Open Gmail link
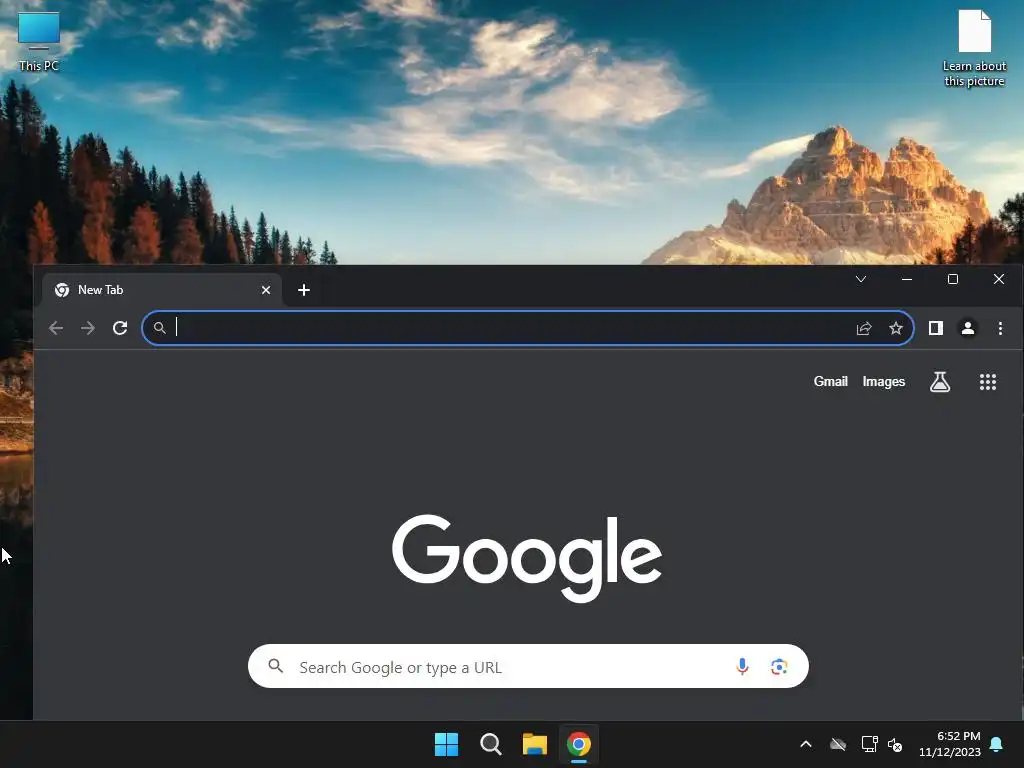Image resolution: width=1024 pixels, height=768 pixels. (x=830, y=381)
